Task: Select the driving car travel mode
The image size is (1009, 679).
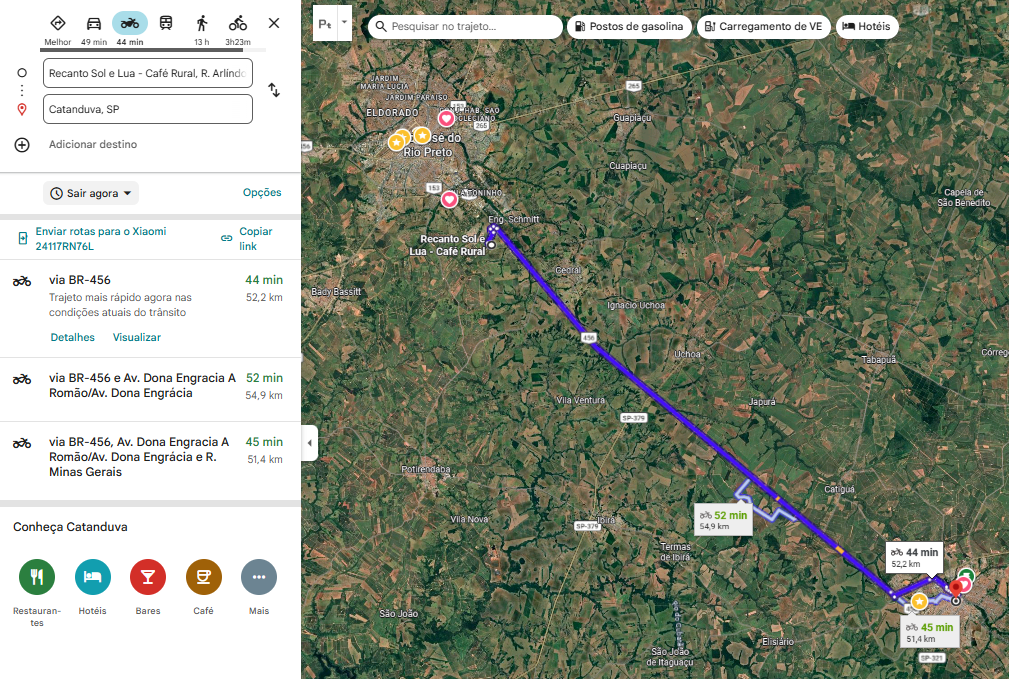Action: tap(93, 24)
